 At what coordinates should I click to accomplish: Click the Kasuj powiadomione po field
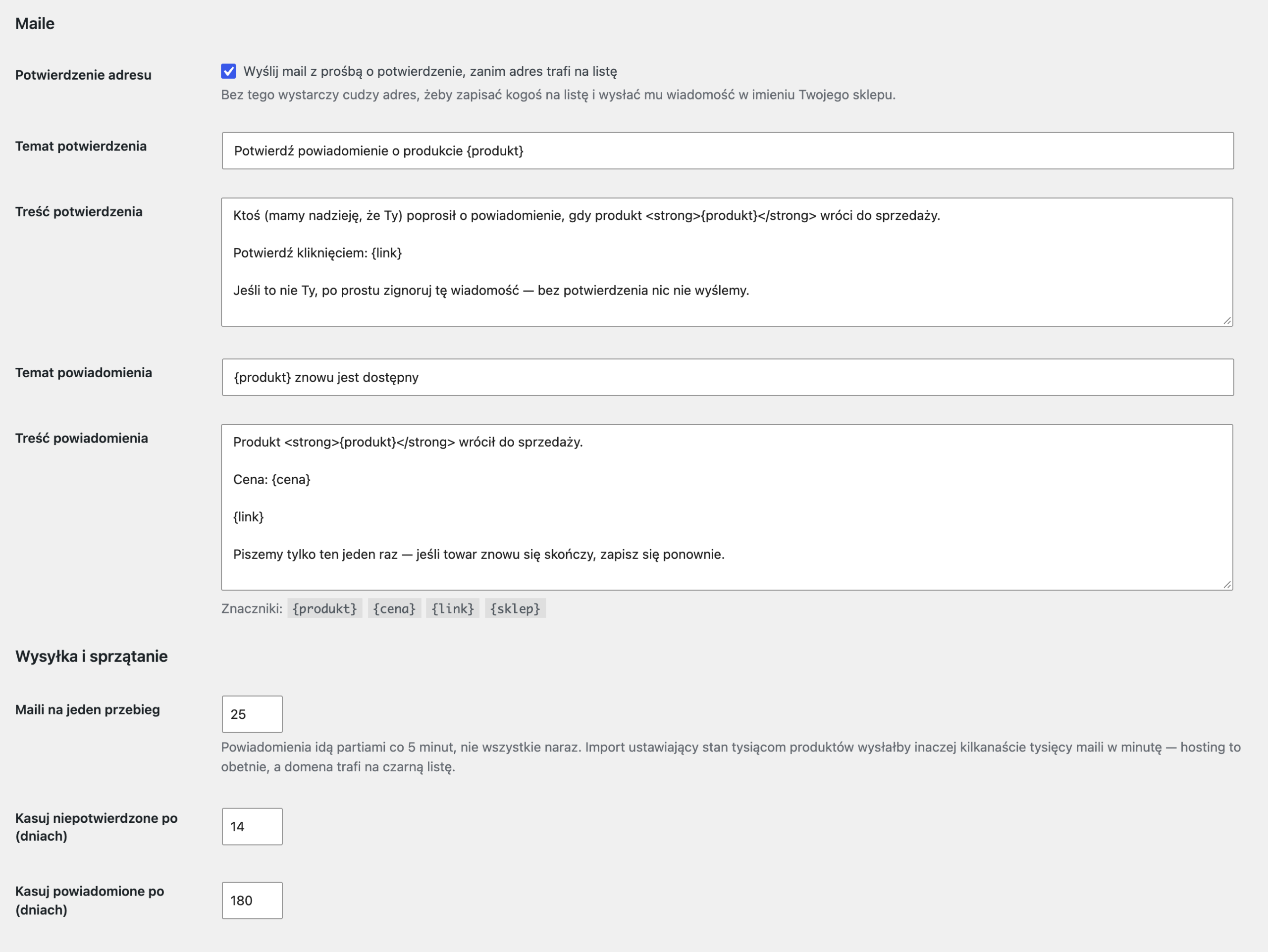(x=252, y=900)
